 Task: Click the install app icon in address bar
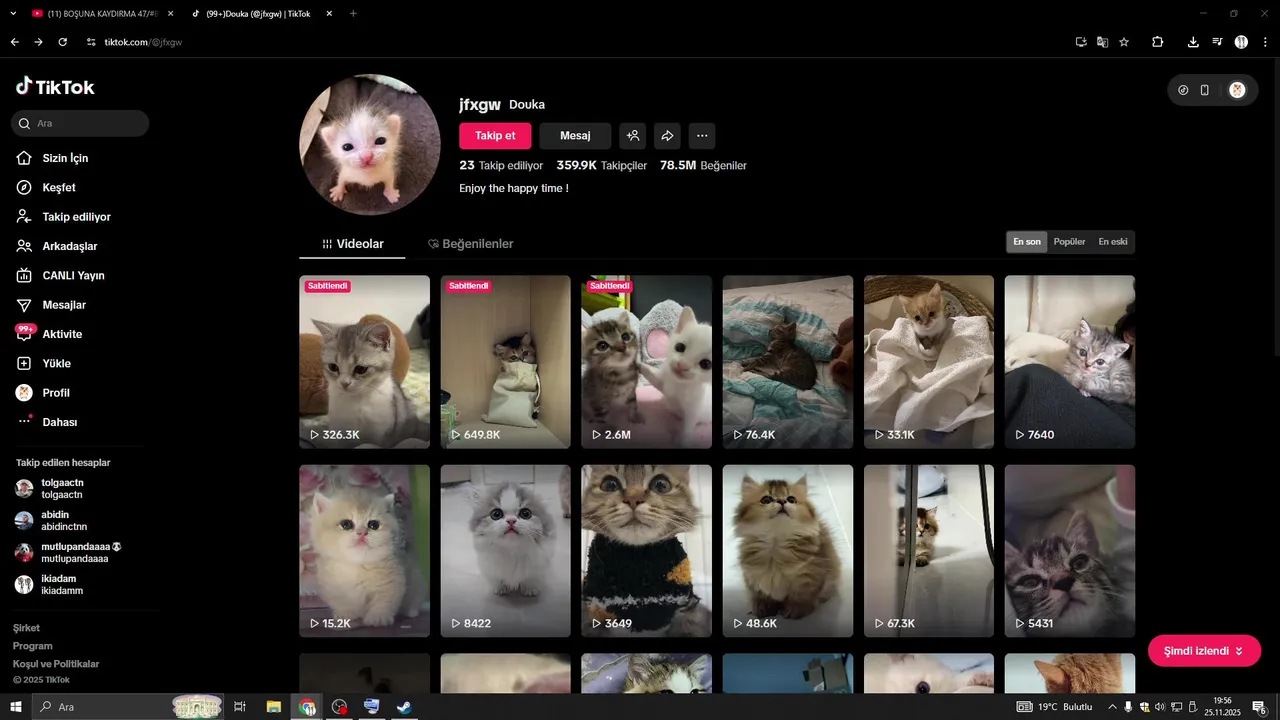click(x=1081, y=42)
